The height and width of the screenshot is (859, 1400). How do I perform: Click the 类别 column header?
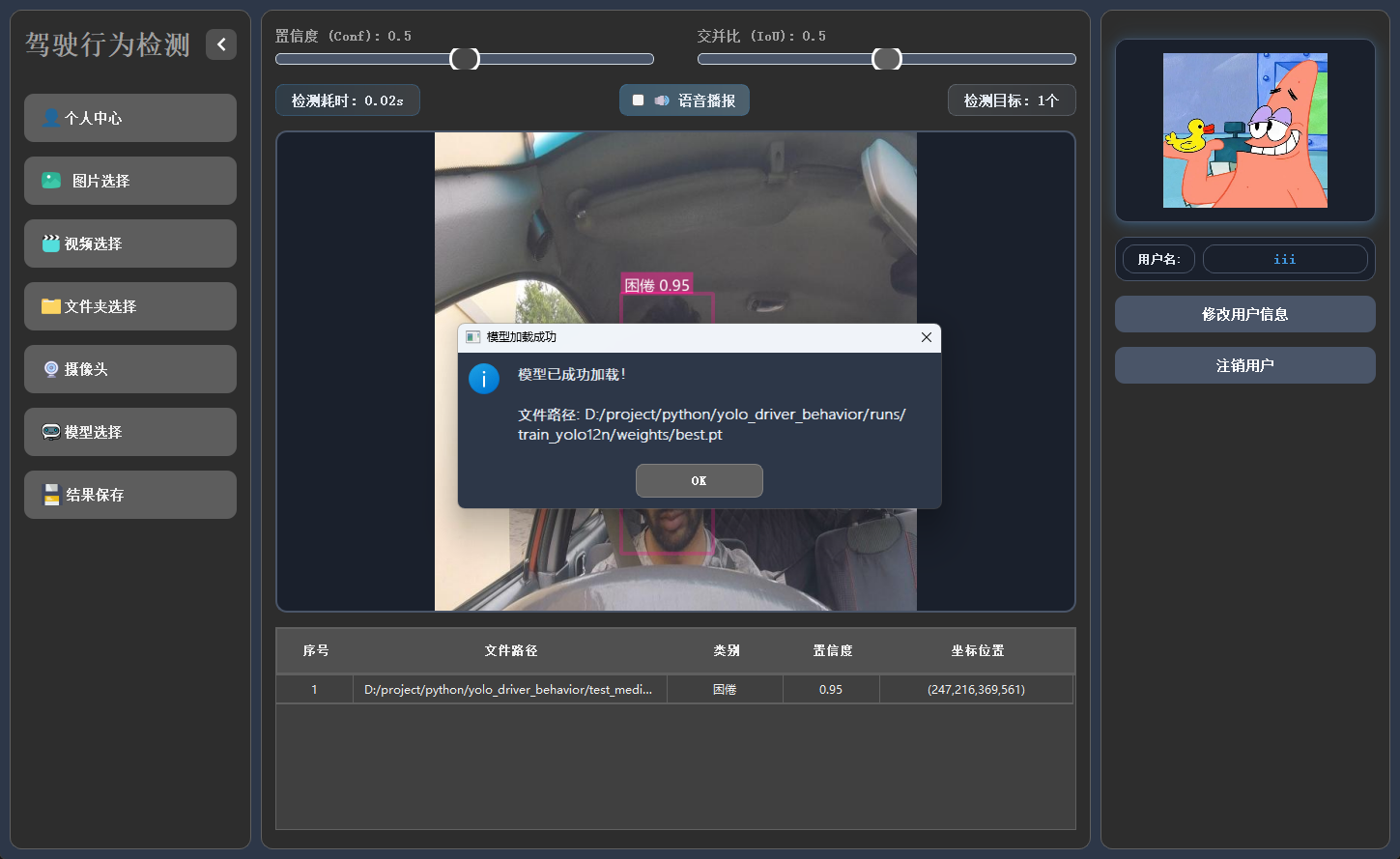727,650
